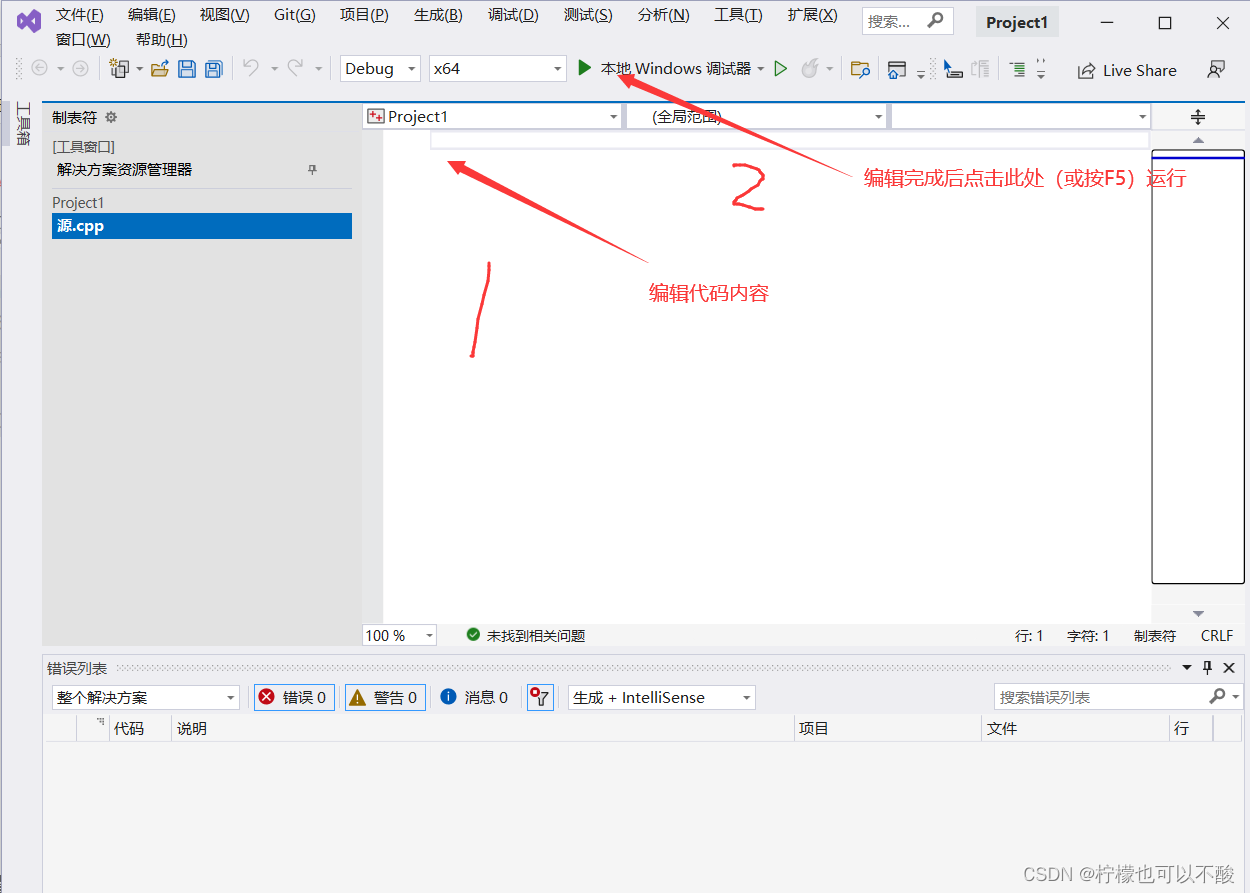Open the 整个解决方案 scope dropdown
1250x893 pixels.
pyautogui.click(x=146, y=697)
